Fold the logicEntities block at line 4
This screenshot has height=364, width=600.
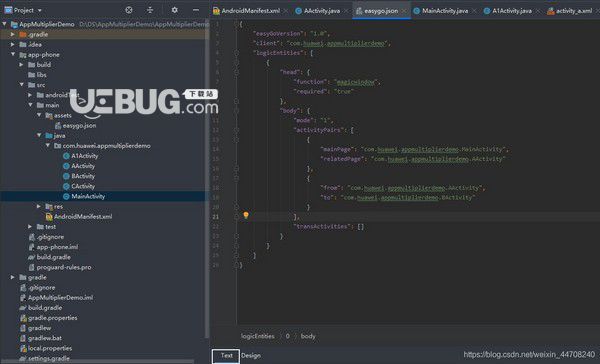[236, 53]
